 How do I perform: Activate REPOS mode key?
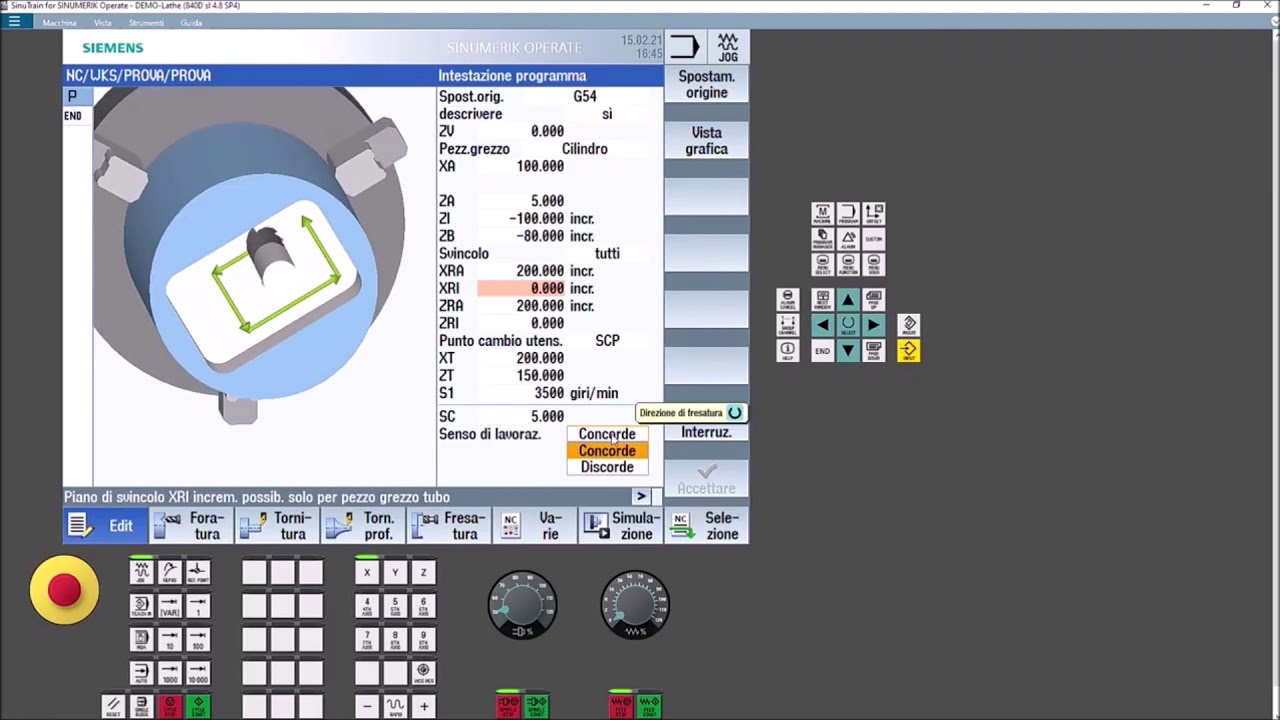(x=170, y=572)
